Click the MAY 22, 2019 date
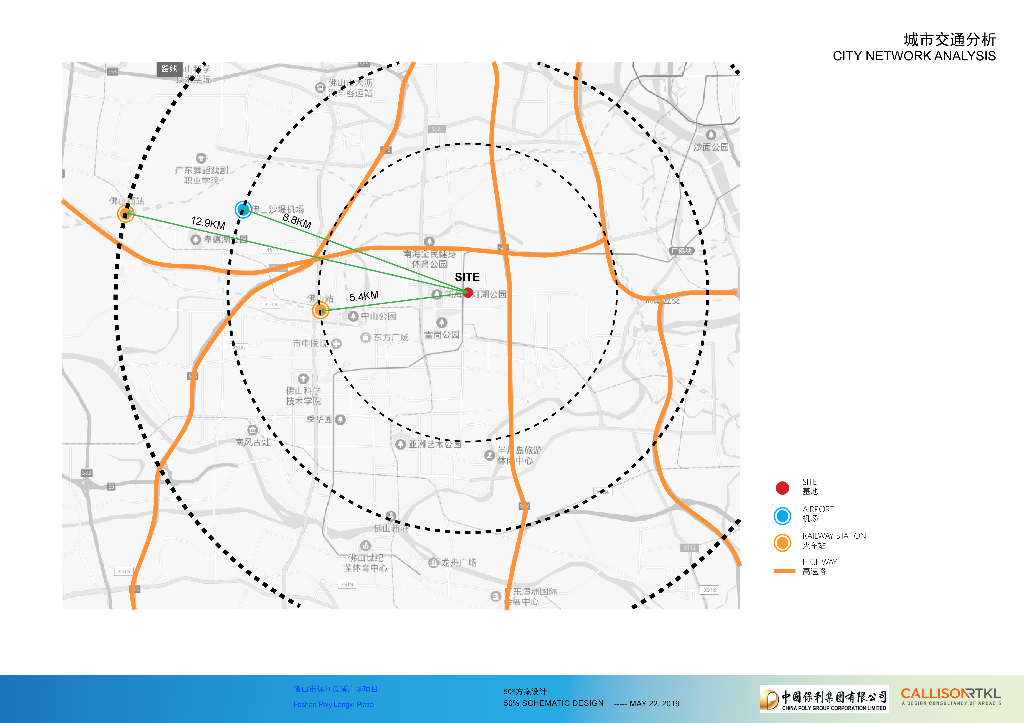Image resolution: width=1024 pixels, height=723 pixels. click(654, 703)
